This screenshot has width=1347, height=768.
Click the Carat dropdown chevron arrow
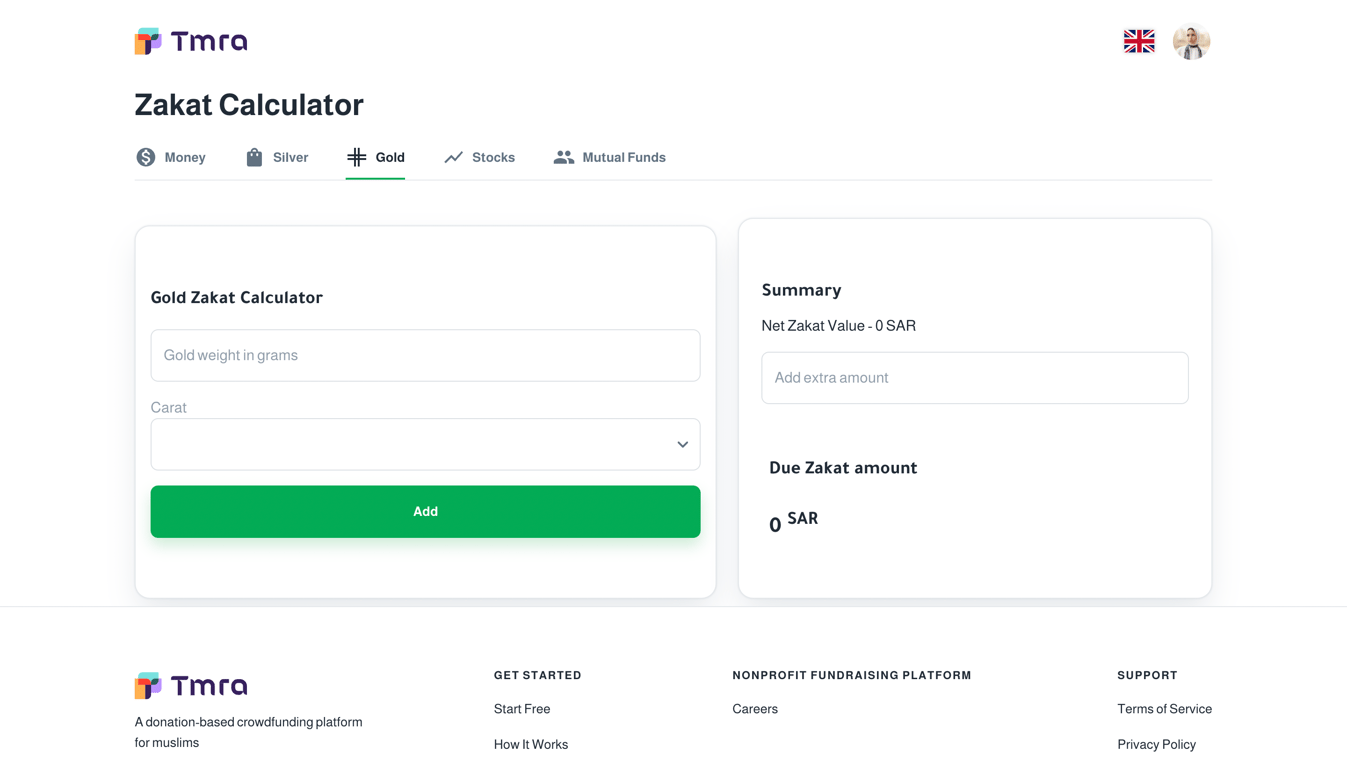click(682, 444)
